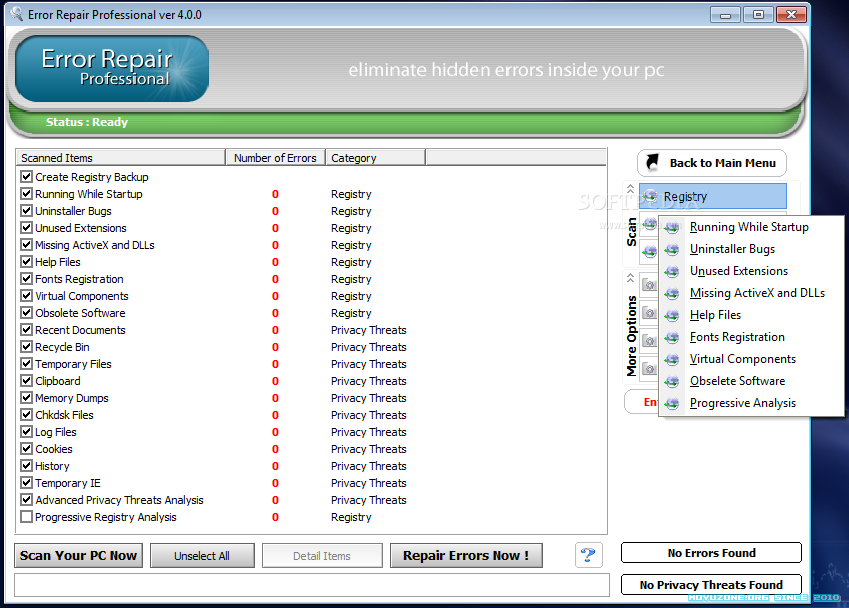Uncheck the Create Registry Backup checkbox
849x608 pixels.
click(27, 177)
